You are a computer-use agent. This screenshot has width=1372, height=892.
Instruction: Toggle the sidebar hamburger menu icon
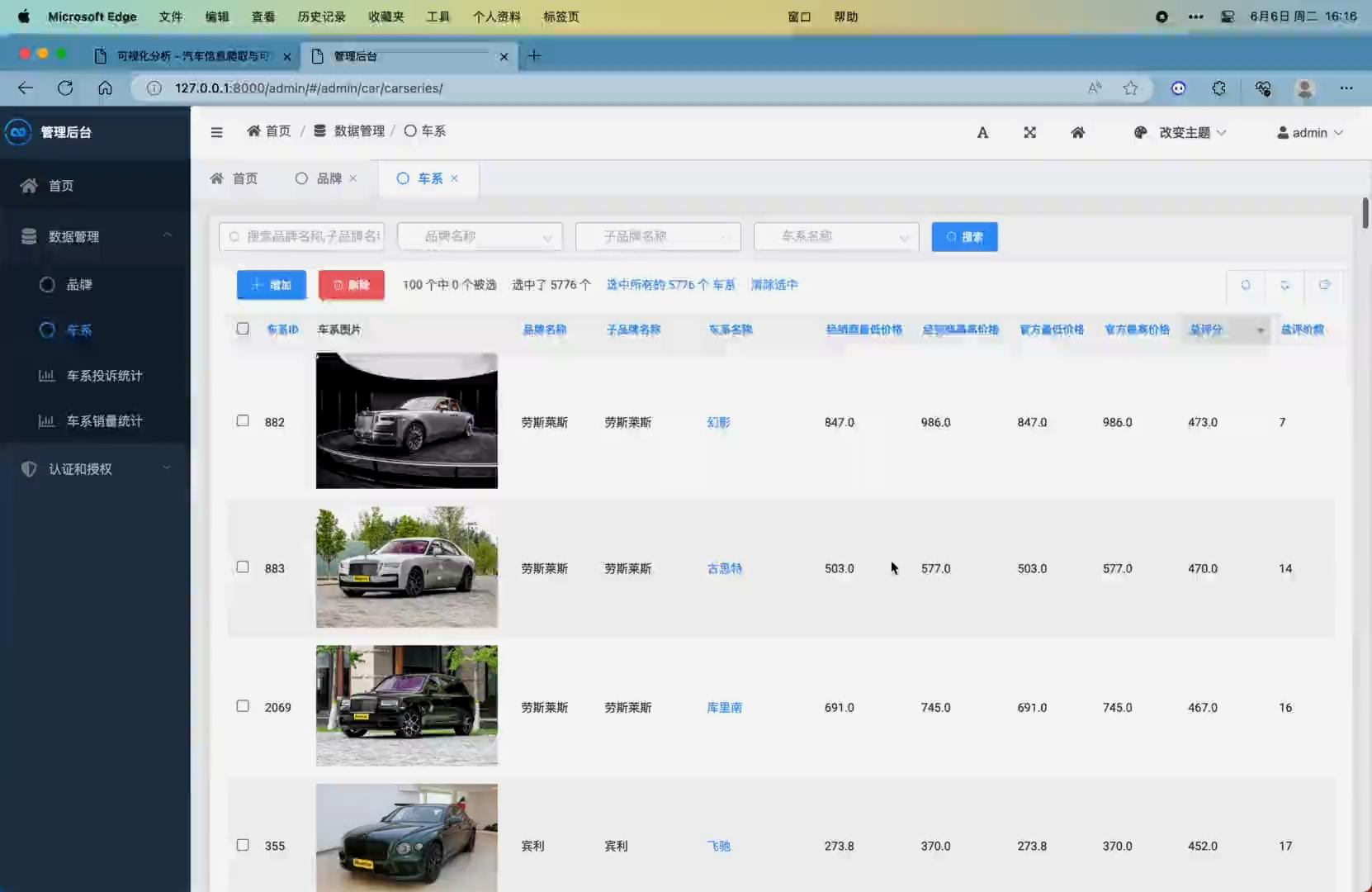point(216,132)
